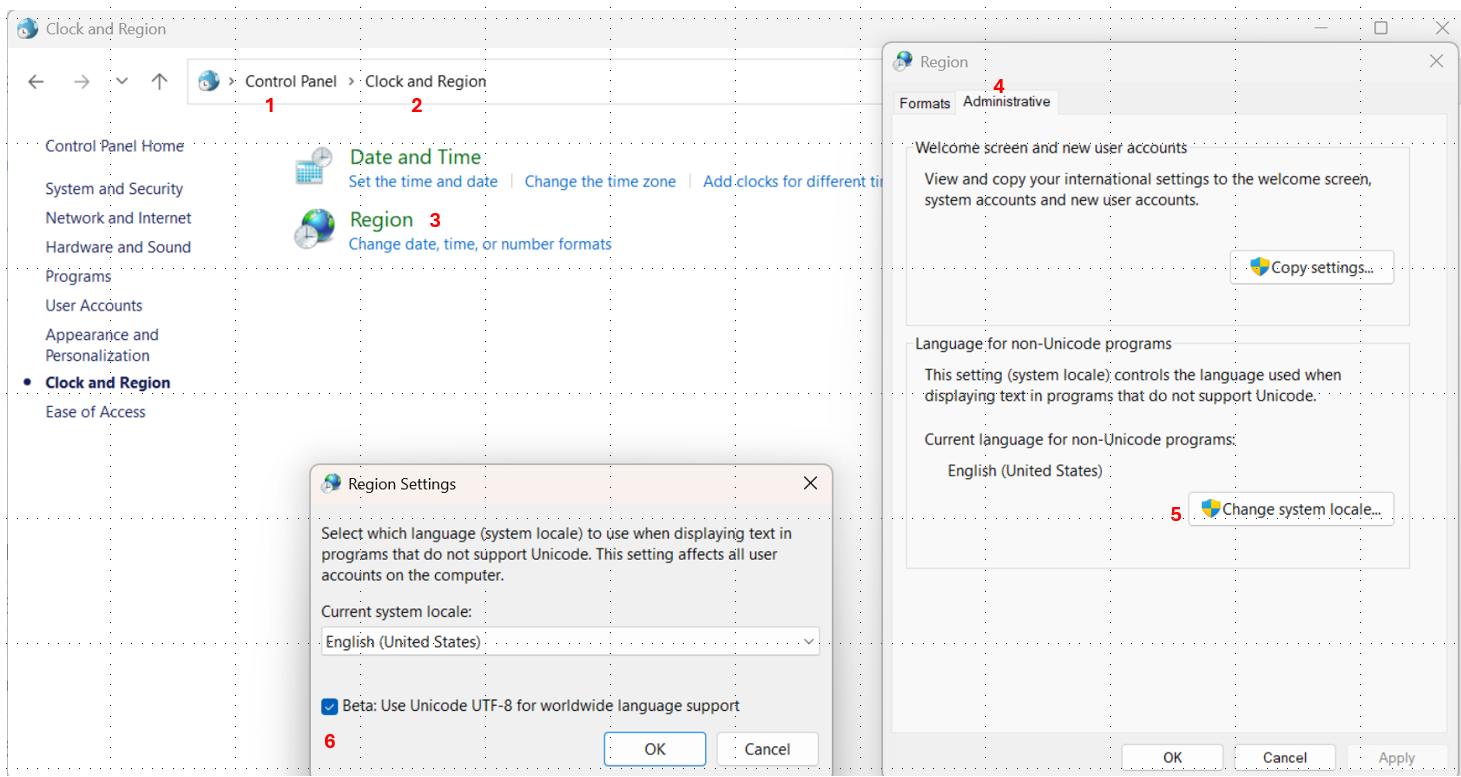The image size is (1461, 777).
Task: Select Hardware and Sound in sidebar
Action: [x=118, y=247]
